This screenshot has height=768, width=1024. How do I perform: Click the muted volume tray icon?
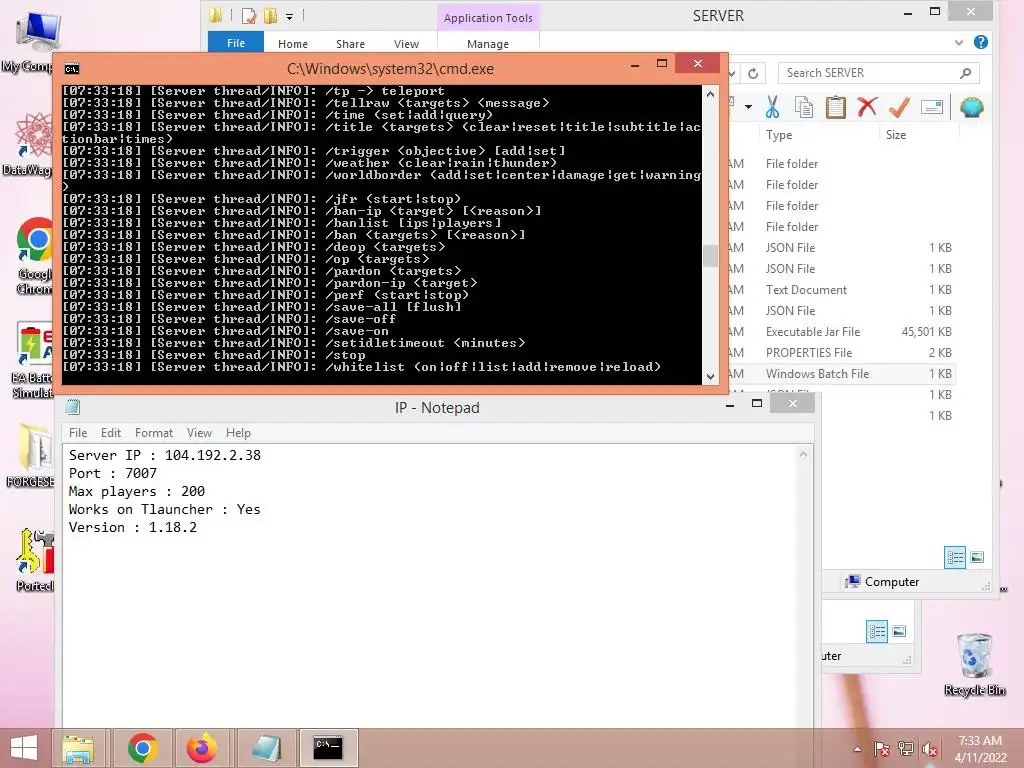coord(930,749)
